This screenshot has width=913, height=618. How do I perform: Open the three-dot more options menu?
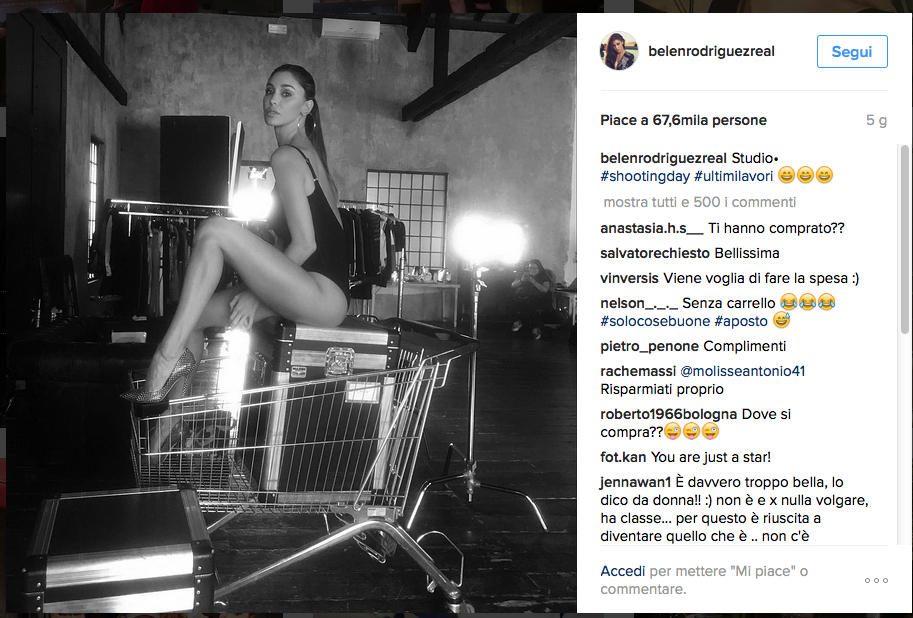876,580
